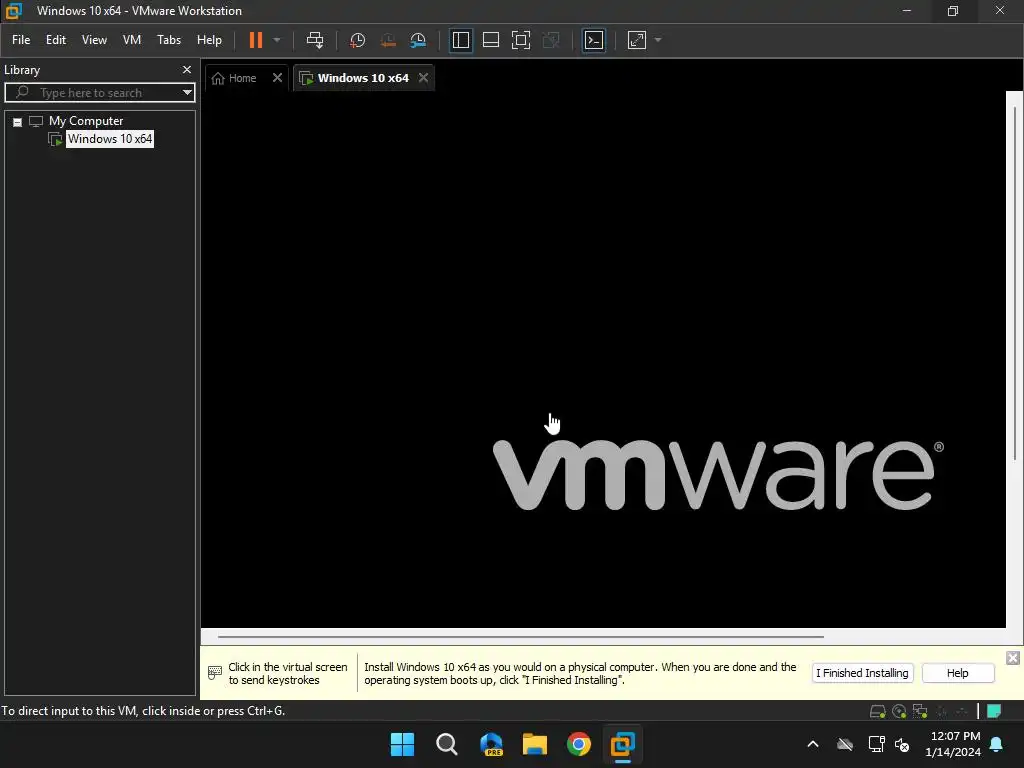
Task: Collapse the My Computer tree node
Action: tap(18, 121)
